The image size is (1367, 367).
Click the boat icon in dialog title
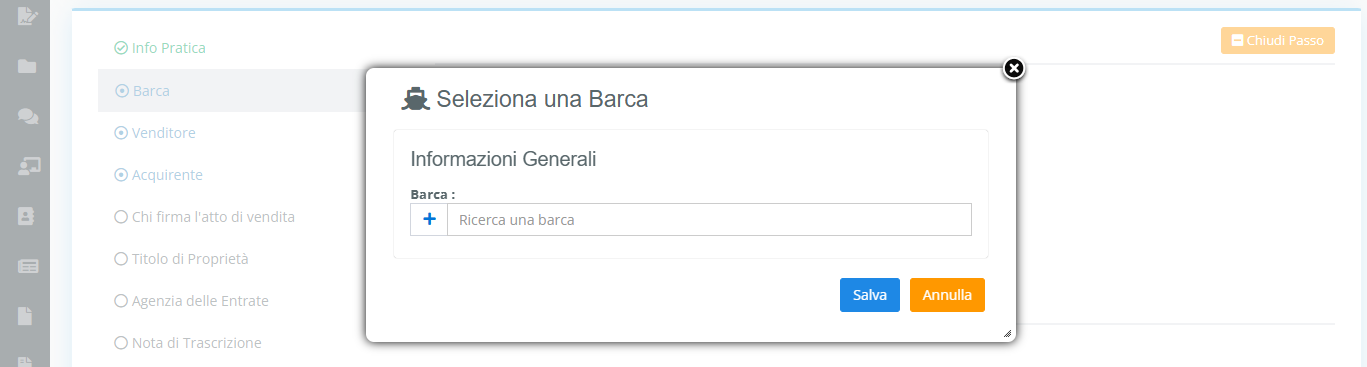pos(415,99)
